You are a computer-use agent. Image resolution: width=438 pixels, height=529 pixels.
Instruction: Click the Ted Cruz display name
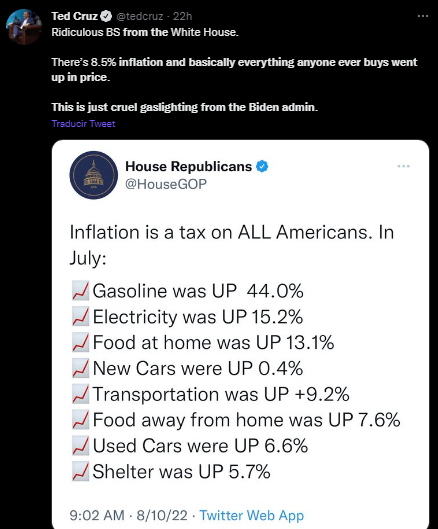coord(75,16)
